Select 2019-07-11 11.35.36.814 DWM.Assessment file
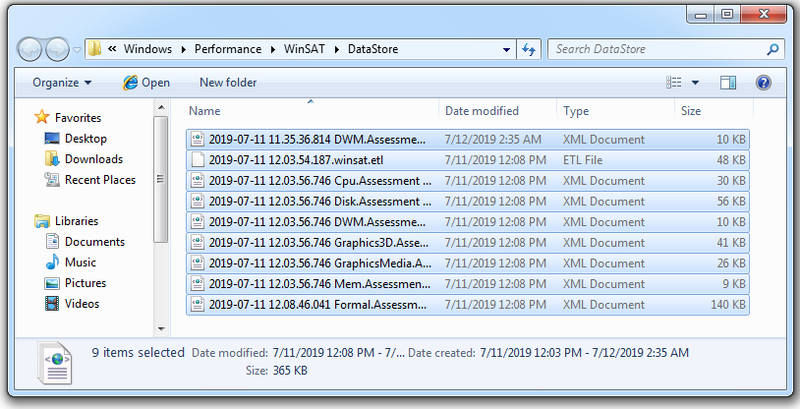This screenshot has width=800, height=409. 468,139
